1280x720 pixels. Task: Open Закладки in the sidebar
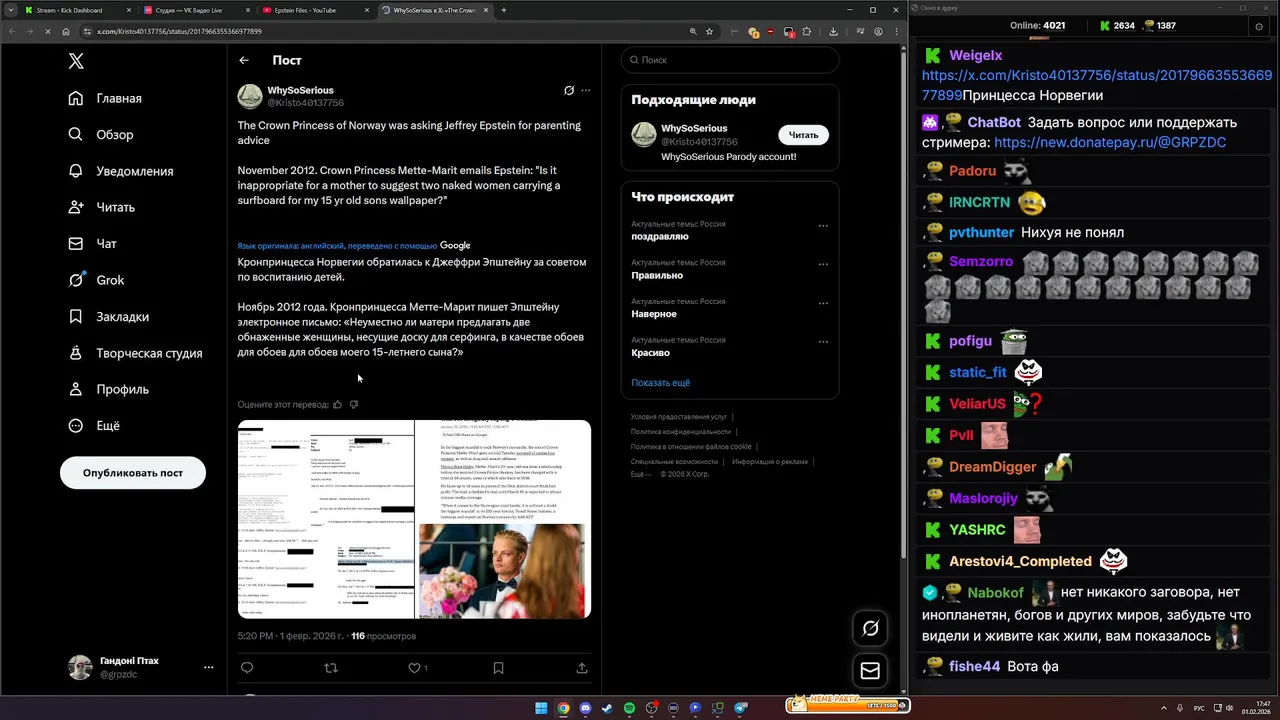pyautogui.click(x=109, y=316)
